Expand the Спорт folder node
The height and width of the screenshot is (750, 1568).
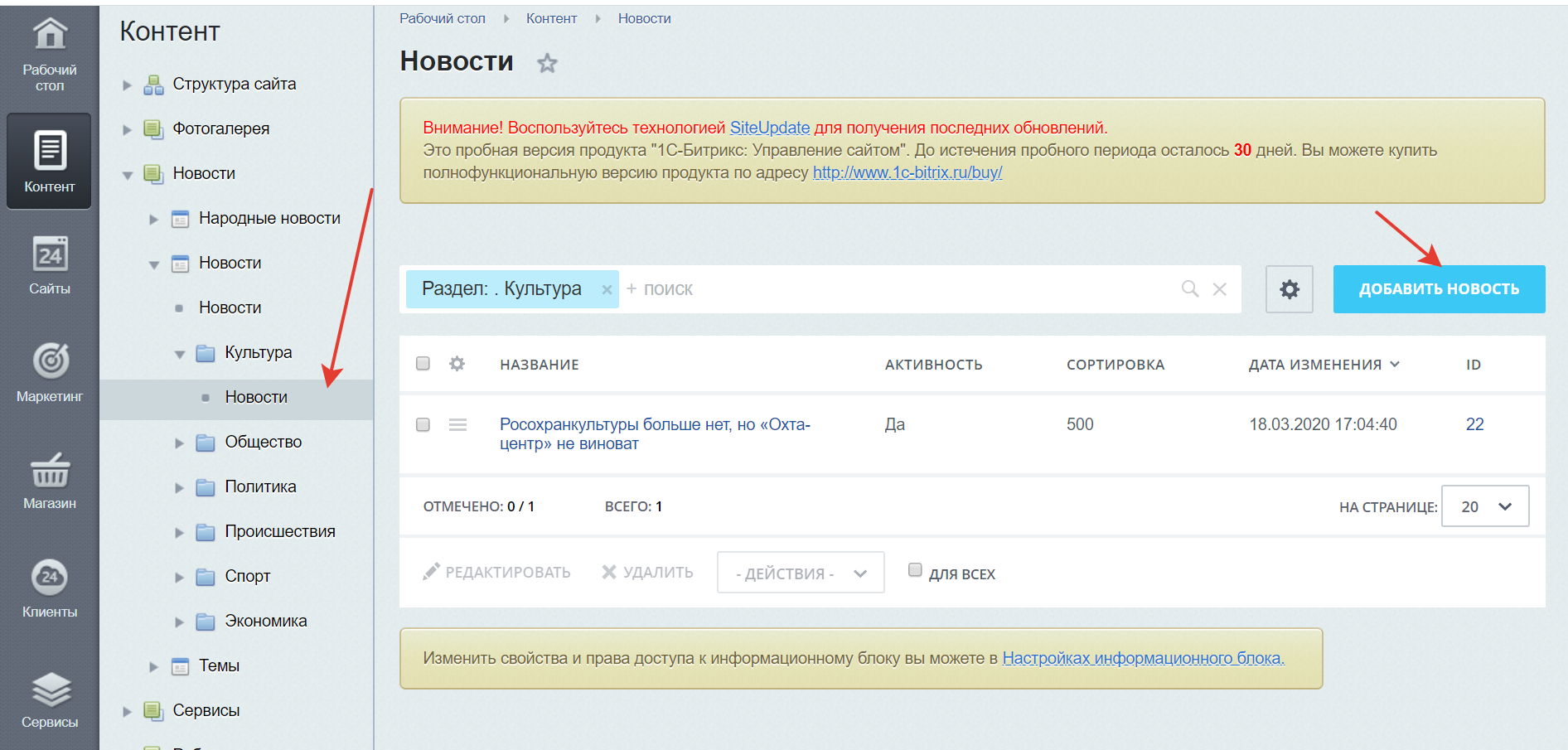tap(179, 577)
